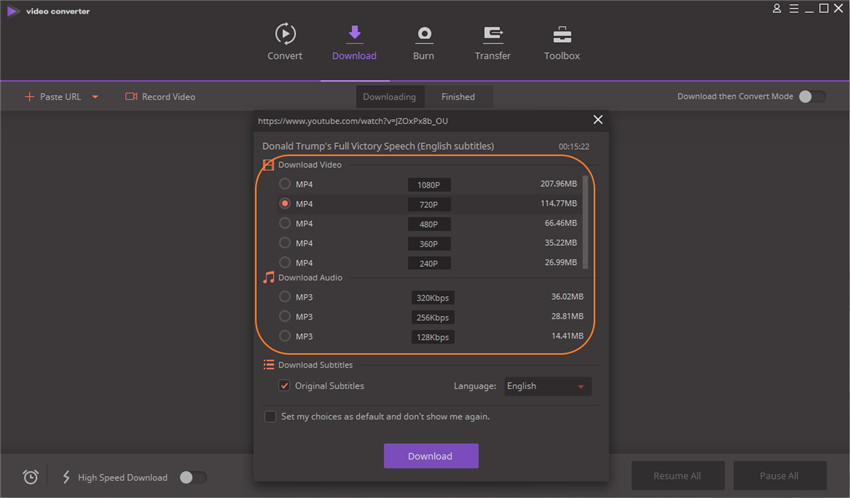Click the High Speed Download lightning icon
Viewport: 850px width, 498px height.
(66, 477)
